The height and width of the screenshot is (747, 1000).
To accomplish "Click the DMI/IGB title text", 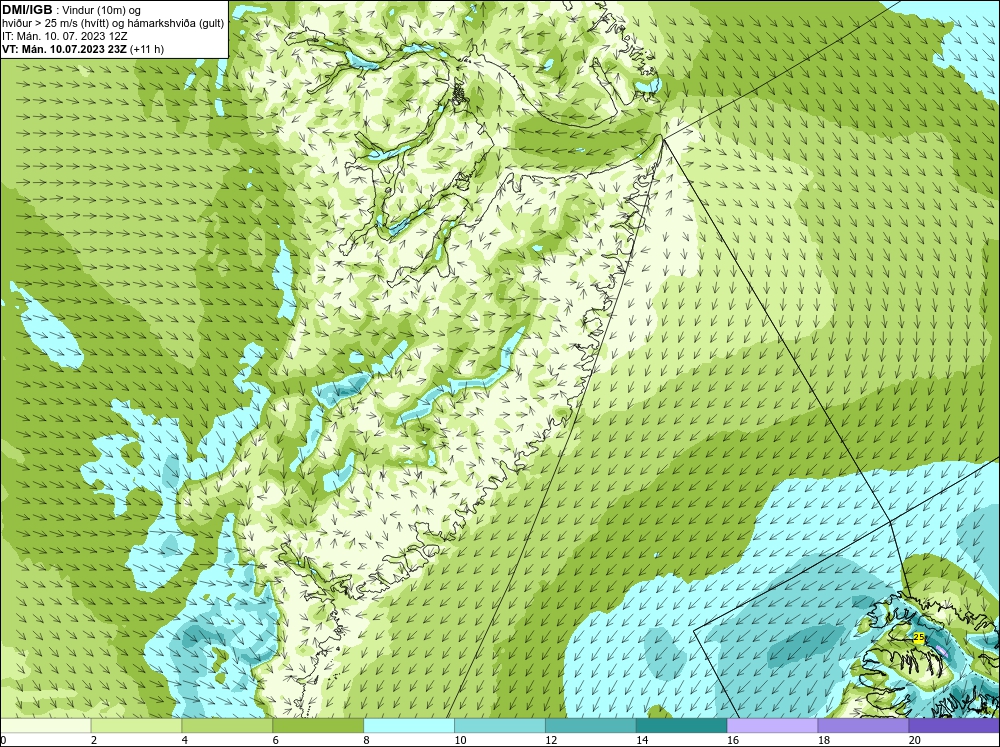I will (27, 10).
